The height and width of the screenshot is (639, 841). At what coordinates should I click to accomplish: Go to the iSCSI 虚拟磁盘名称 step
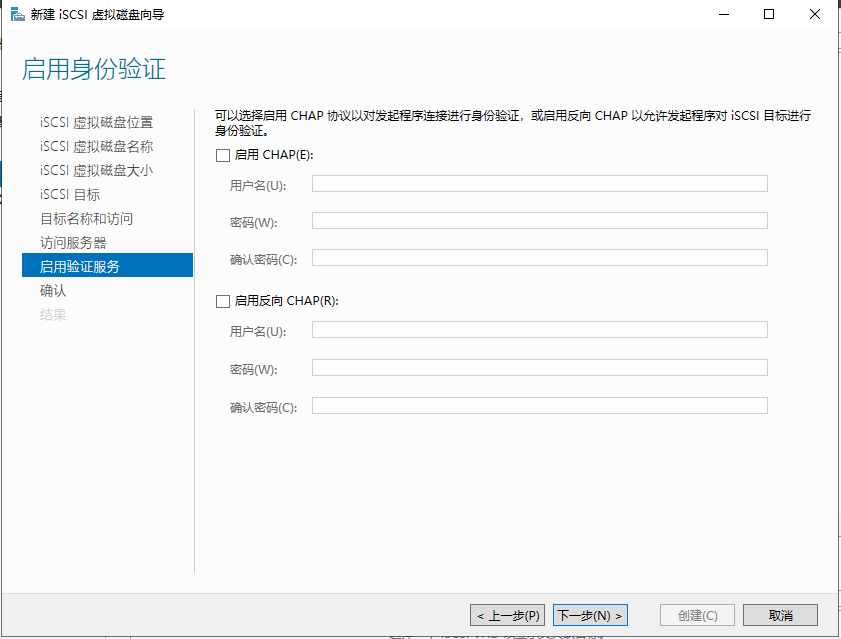click(x=97, y=146)
